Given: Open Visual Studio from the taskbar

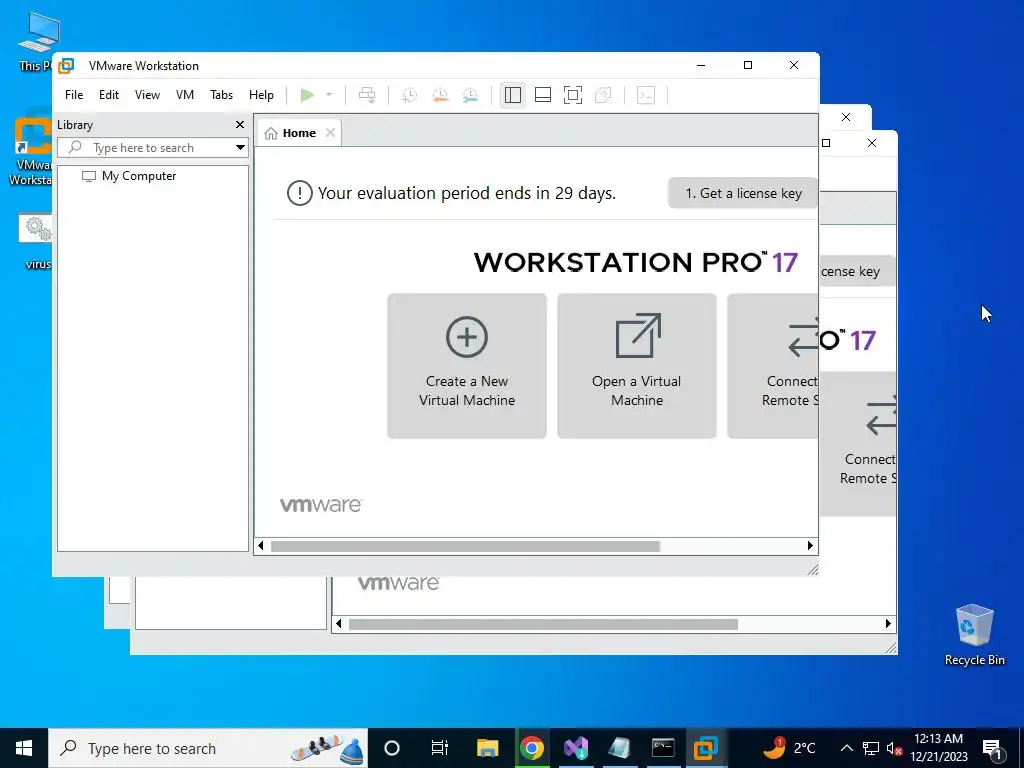Looking at the screenshot, I should pos(576,748).
